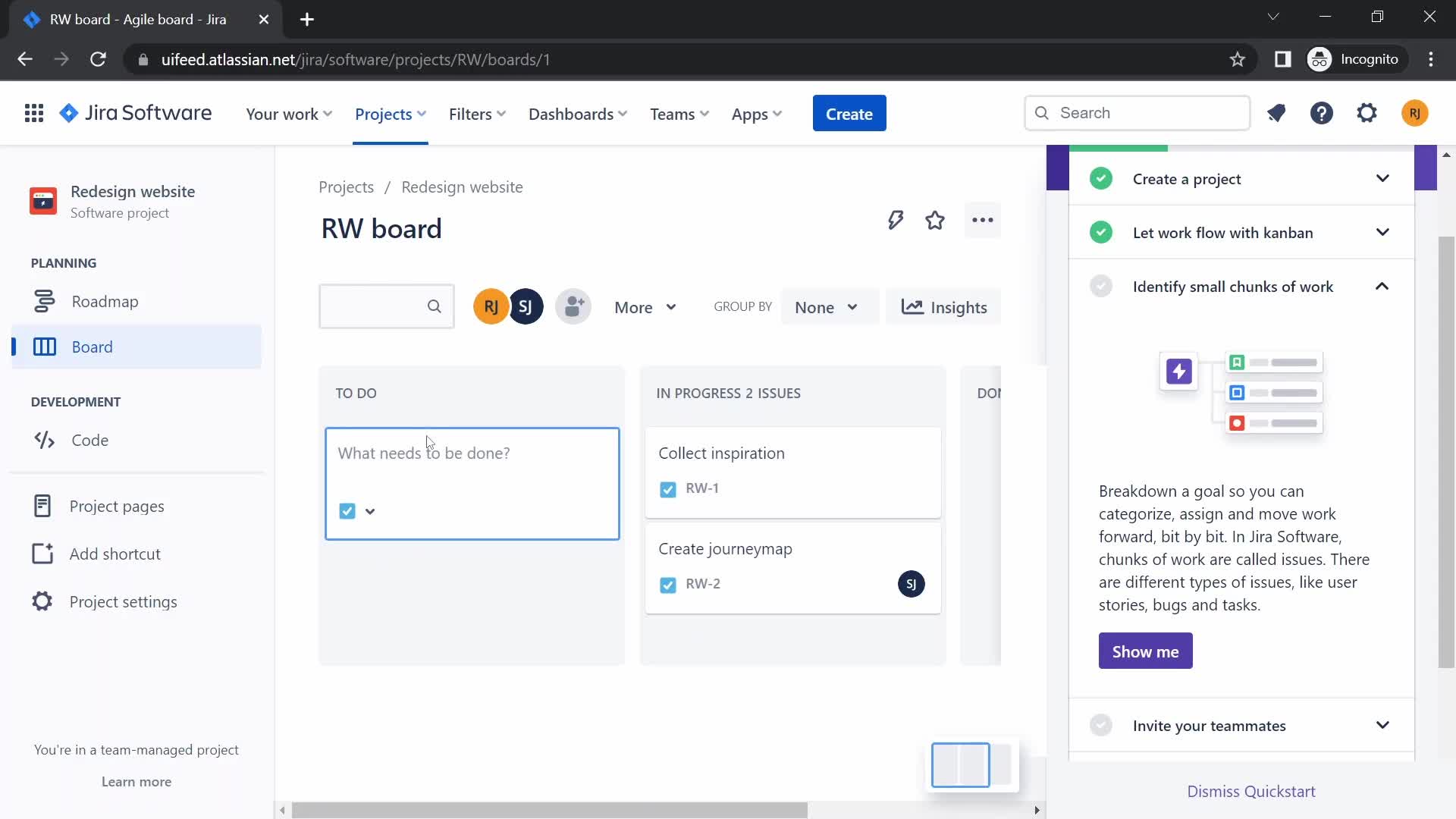Click the Code development icon
The image size is (1456, 819).
coord(44,440)
